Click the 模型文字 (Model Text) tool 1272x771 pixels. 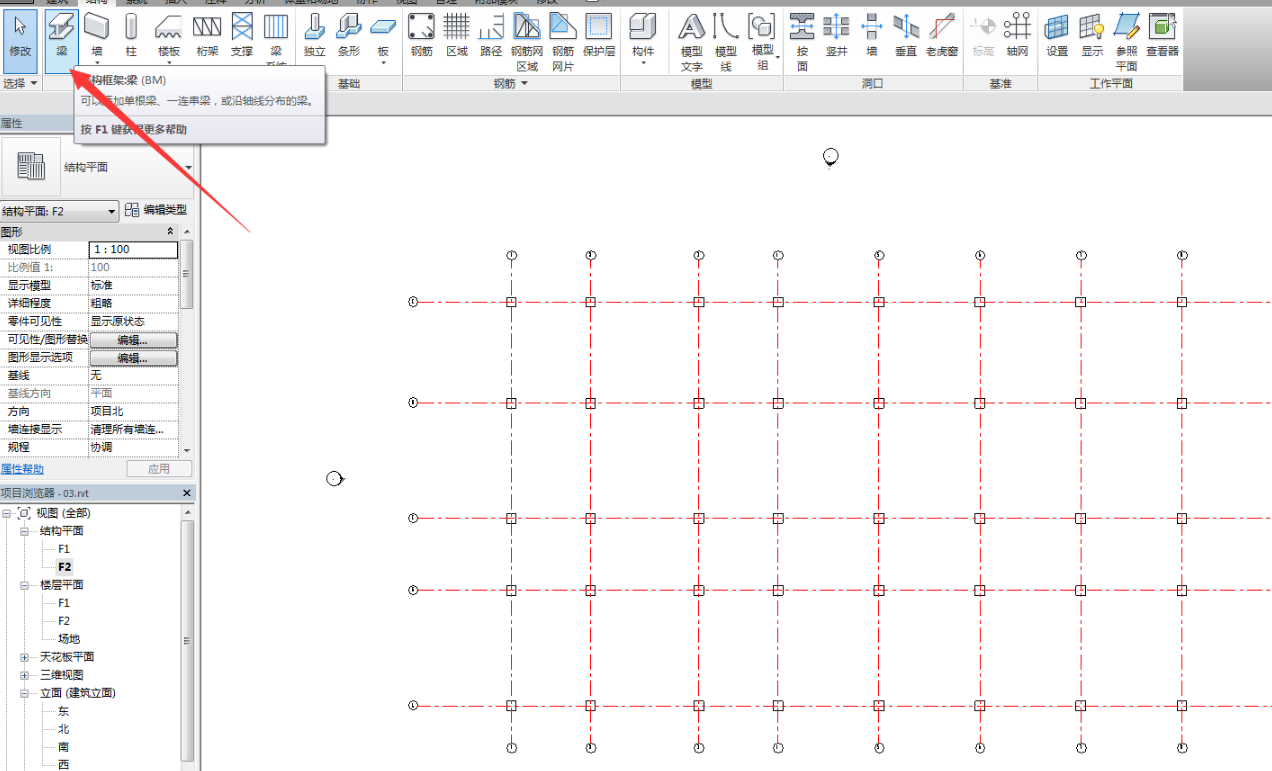[x=691, y=41]
